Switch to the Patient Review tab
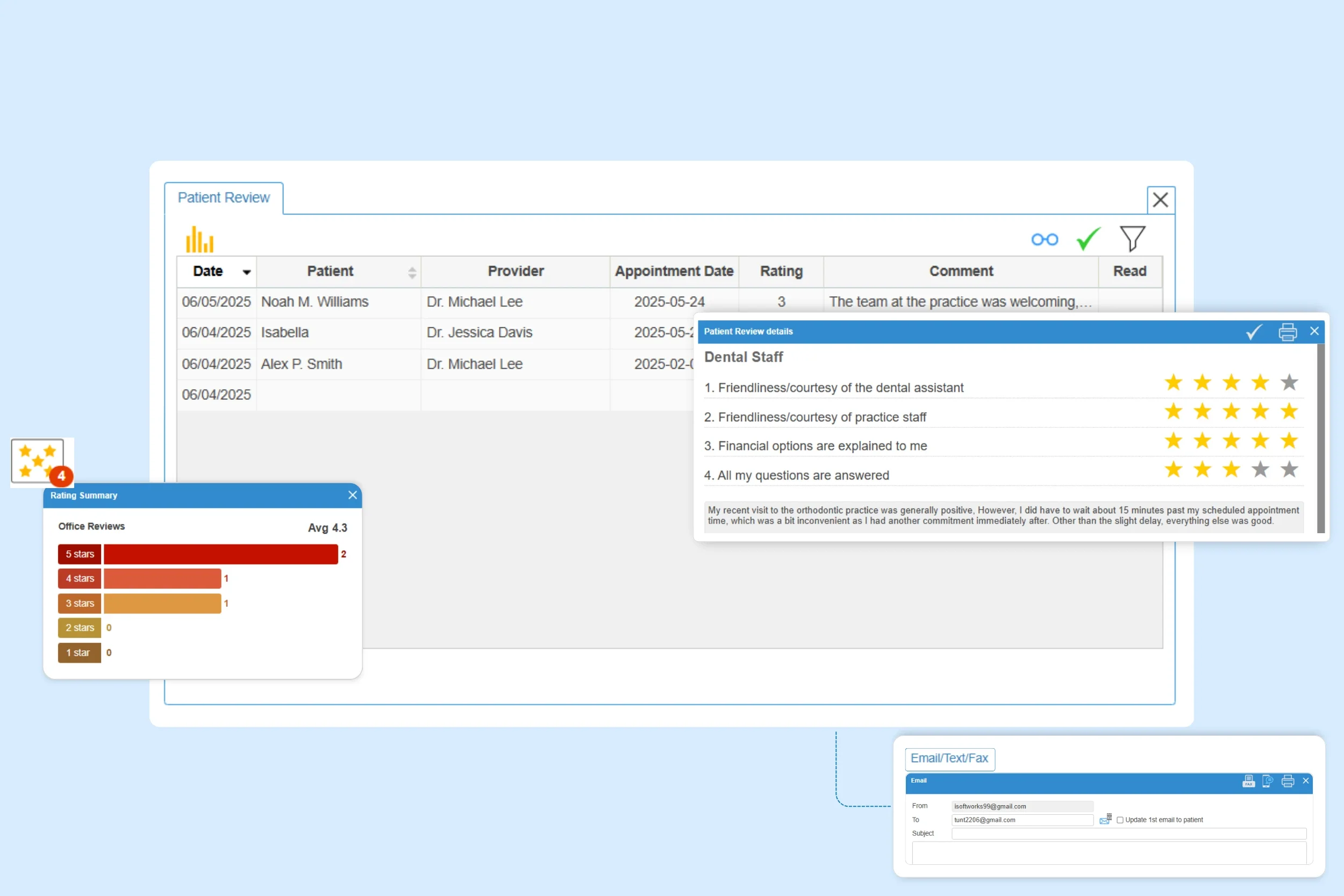The image size is (1344, 896). [x=224, y=197]
